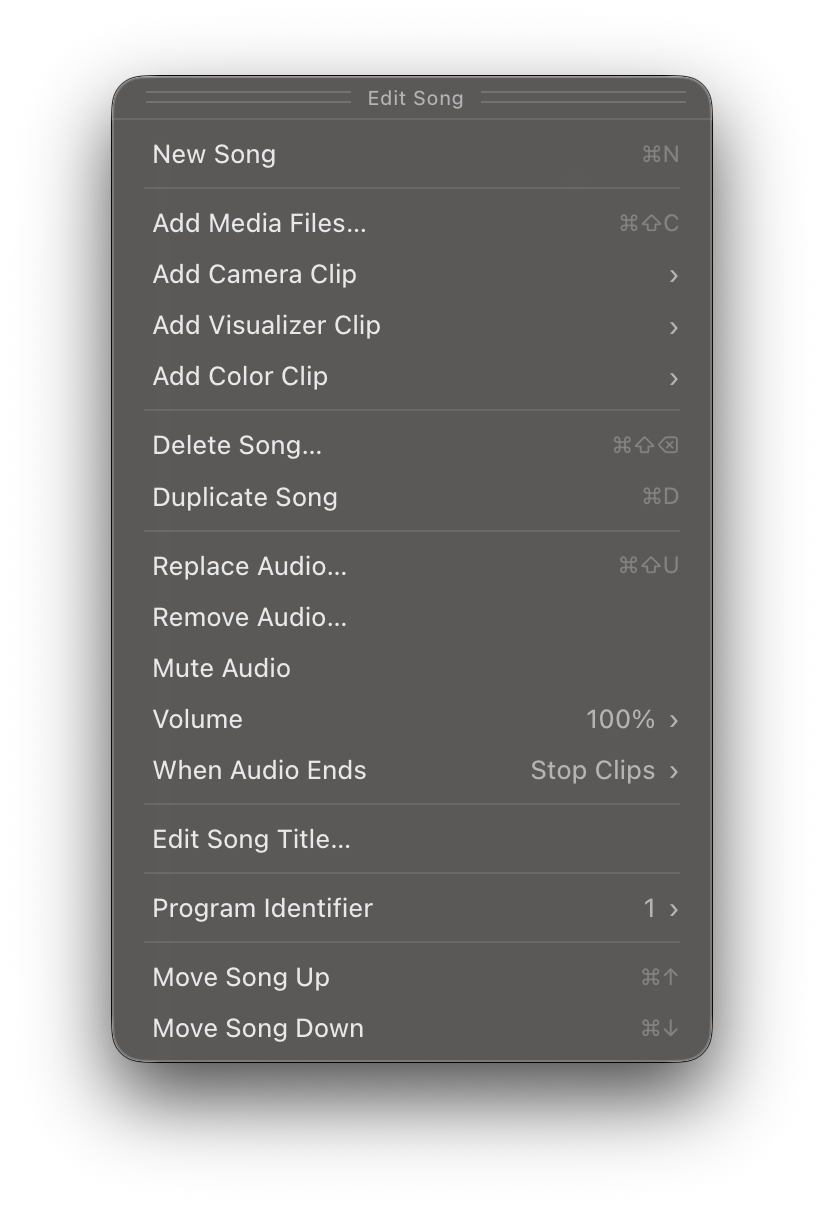
Task: Expand the Add Visualizer Clip submenu
Action: (x=266, y=325)
